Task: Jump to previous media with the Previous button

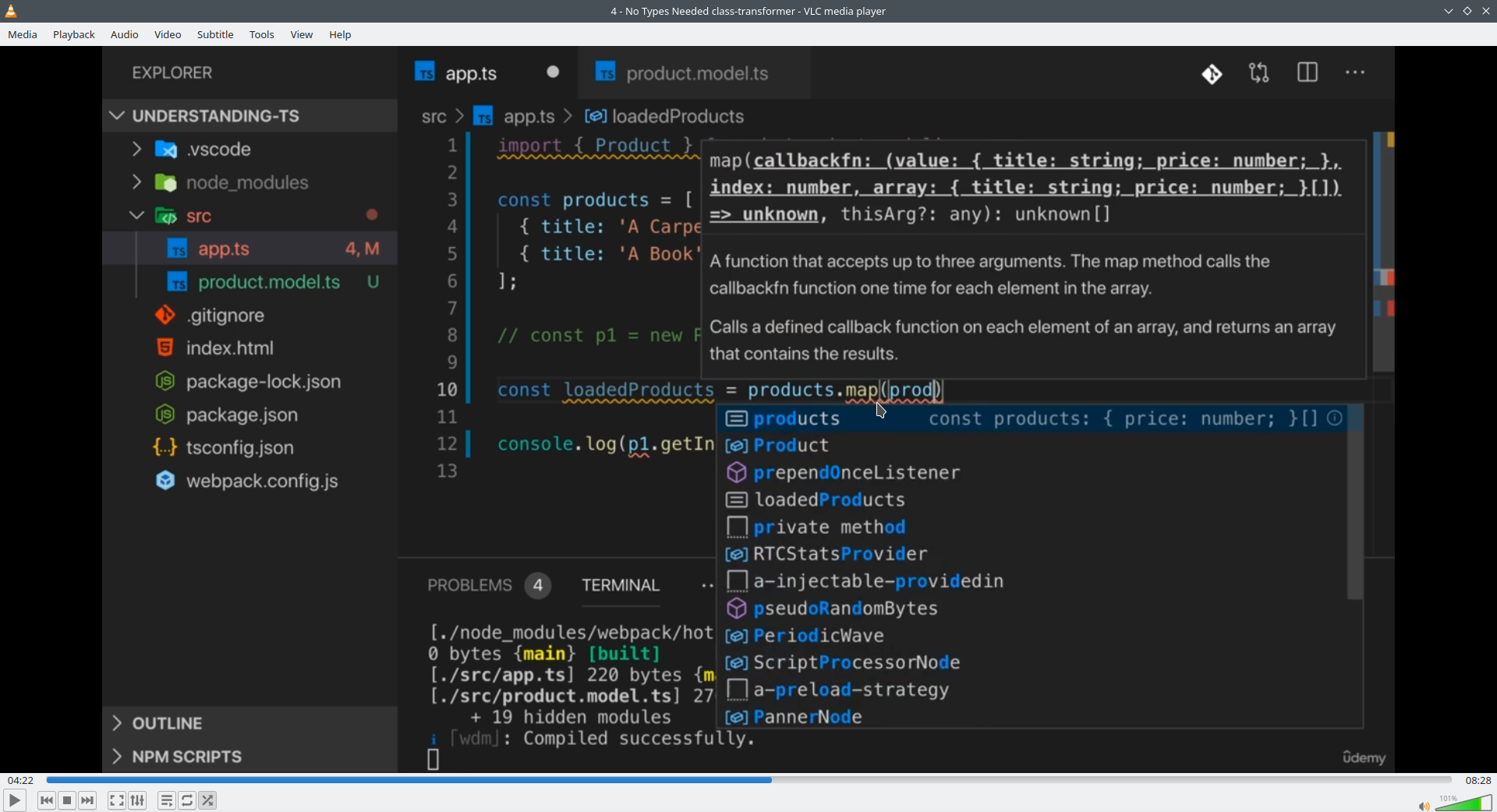Action: [47, 800]
